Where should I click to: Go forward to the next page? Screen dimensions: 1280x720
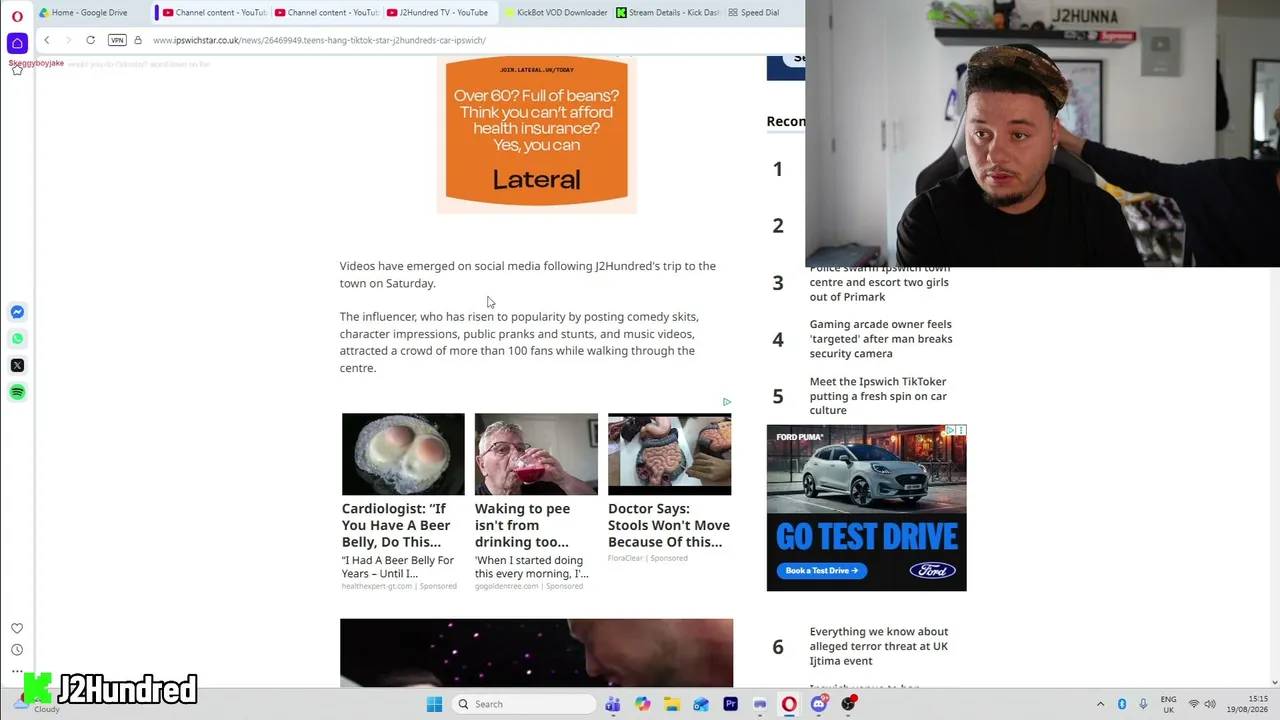(68, 40)
